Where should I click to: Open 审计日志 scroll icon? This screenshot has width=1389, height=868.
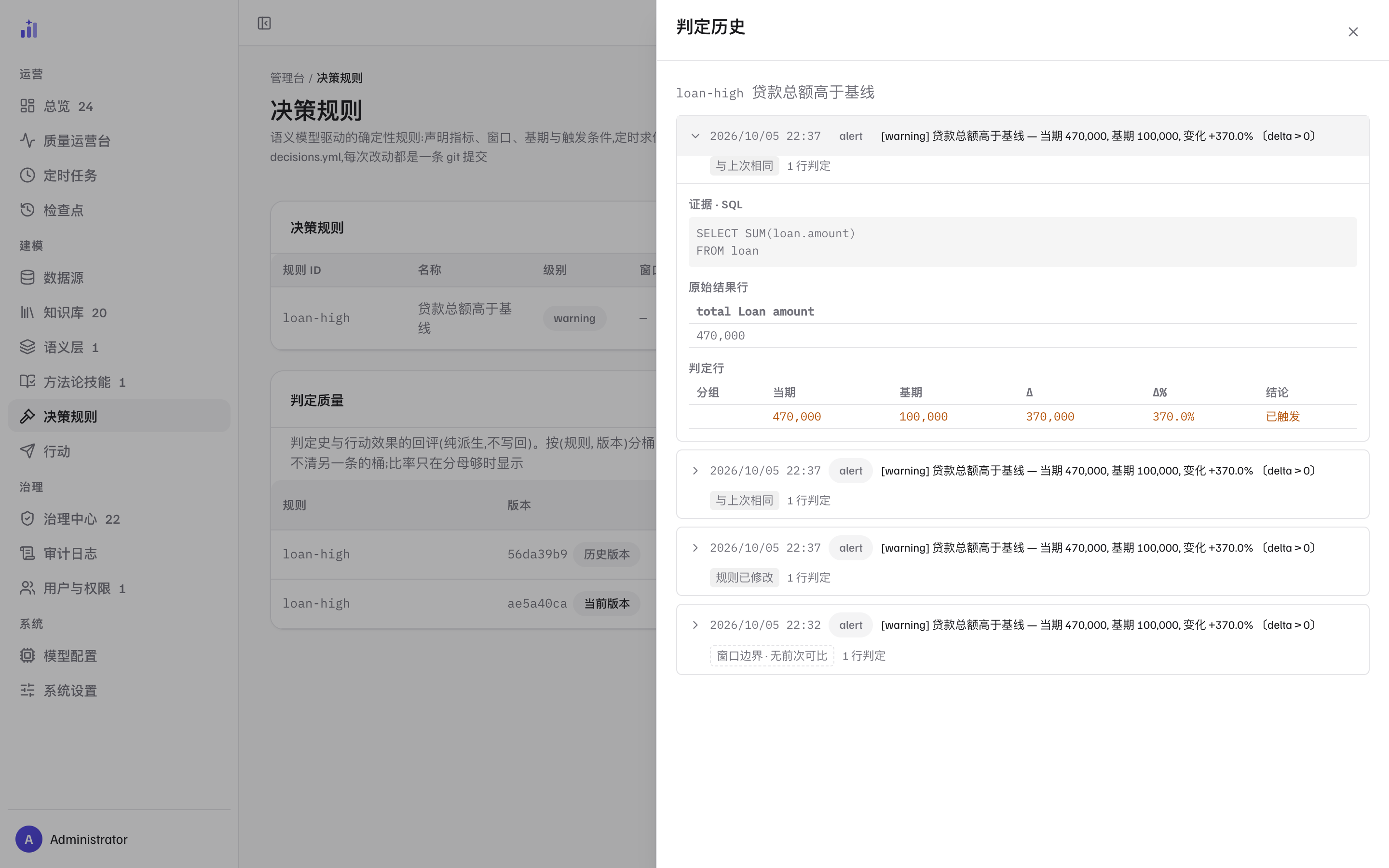[27, 554]
